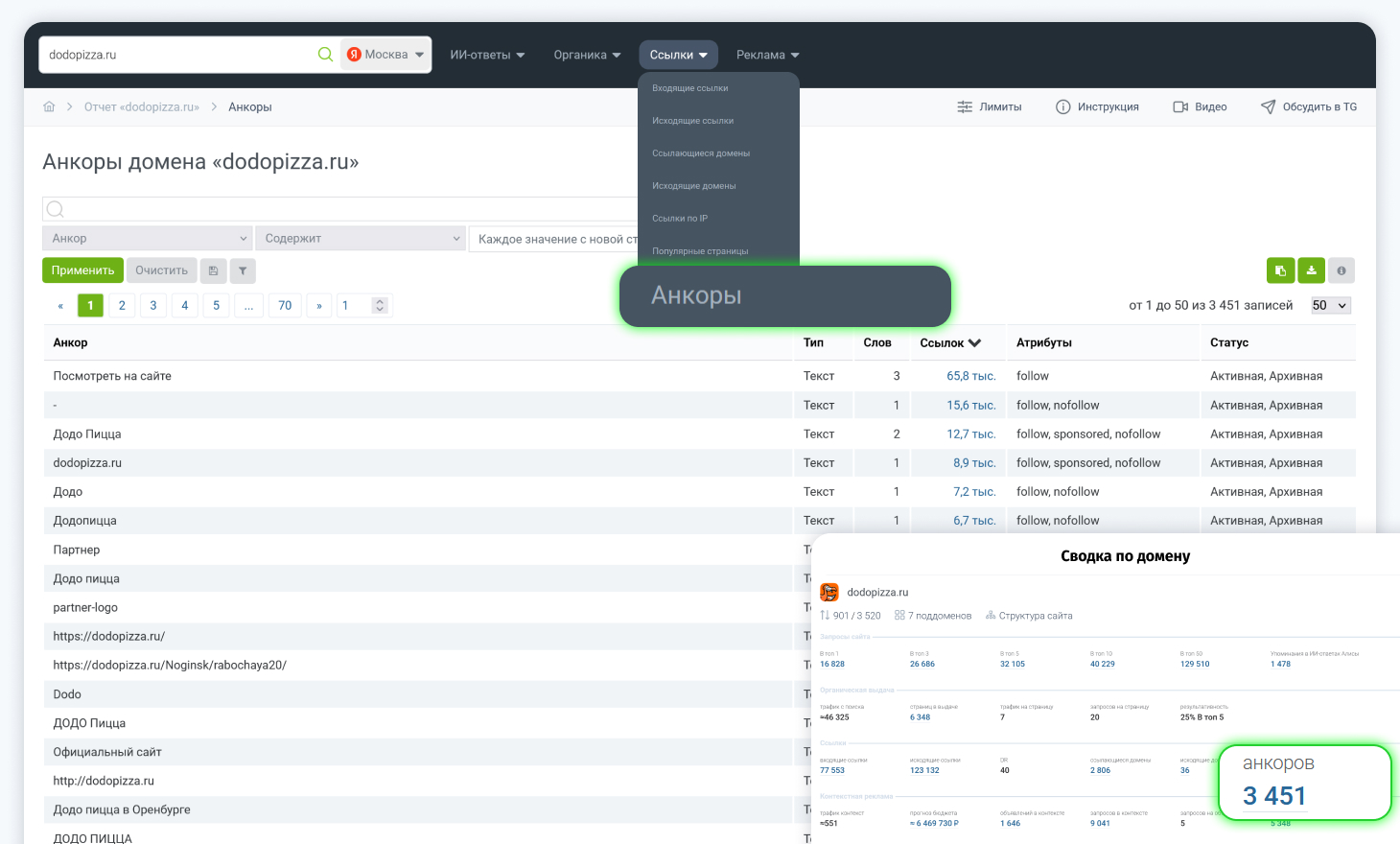Select Ссылающиеся домены menu item
The width and height of the screenshot is (1400, 844).
[701, 153]
